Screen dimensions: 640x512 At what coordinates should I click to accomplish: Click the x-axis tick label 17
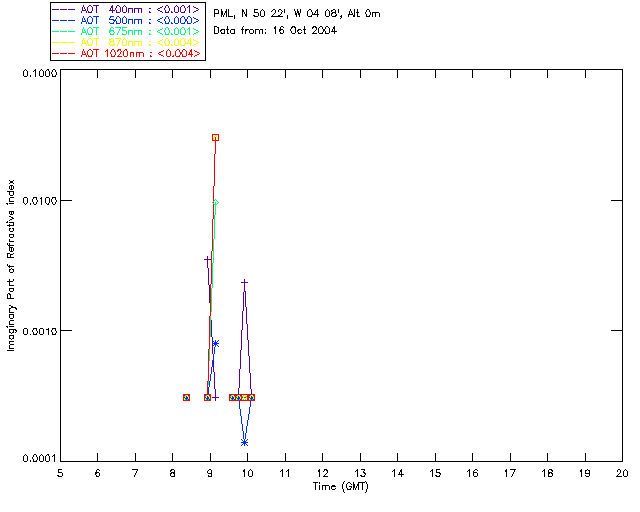click(510, 473)
